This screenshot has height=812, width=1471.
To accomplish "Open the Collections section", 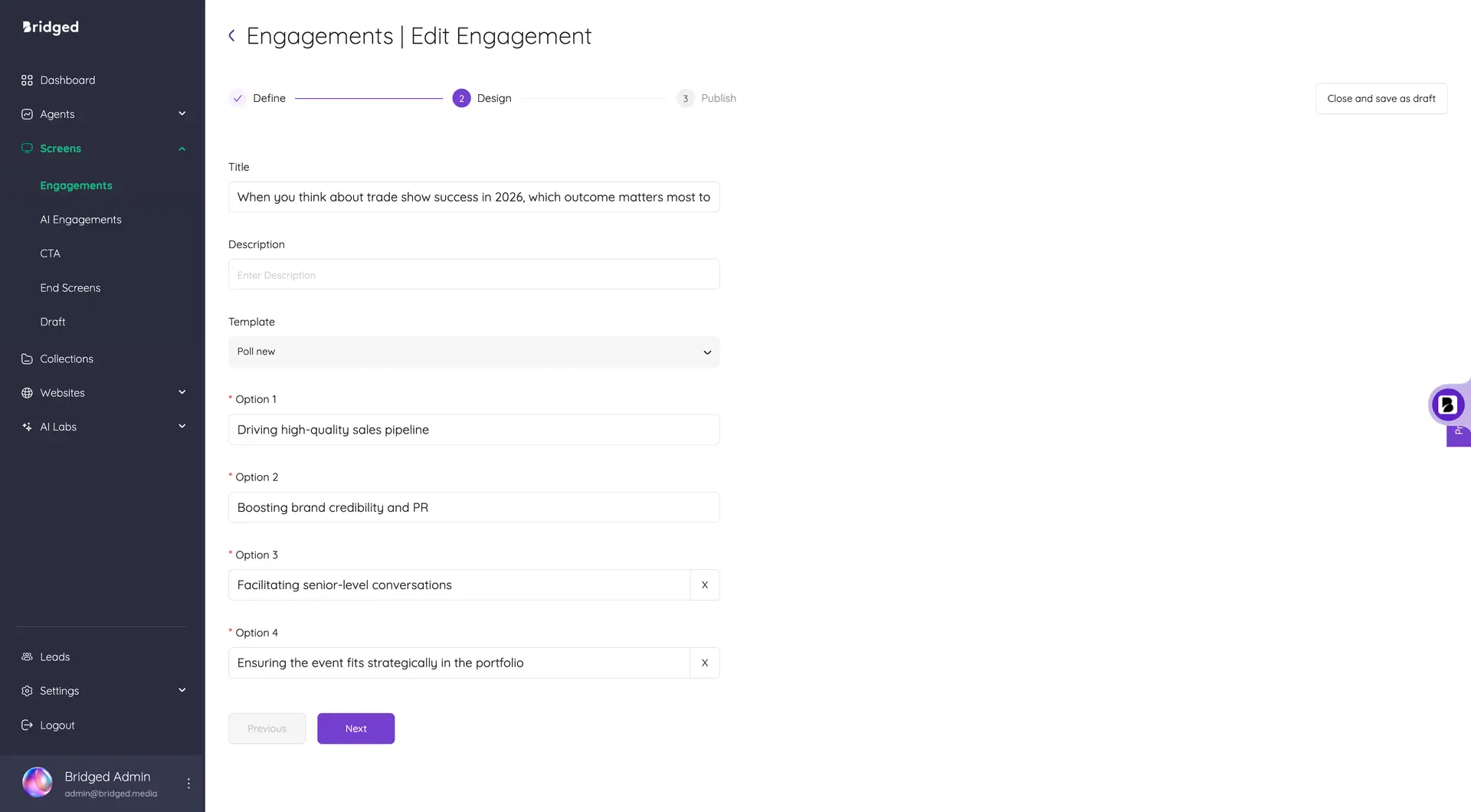I will click(66, 358).
